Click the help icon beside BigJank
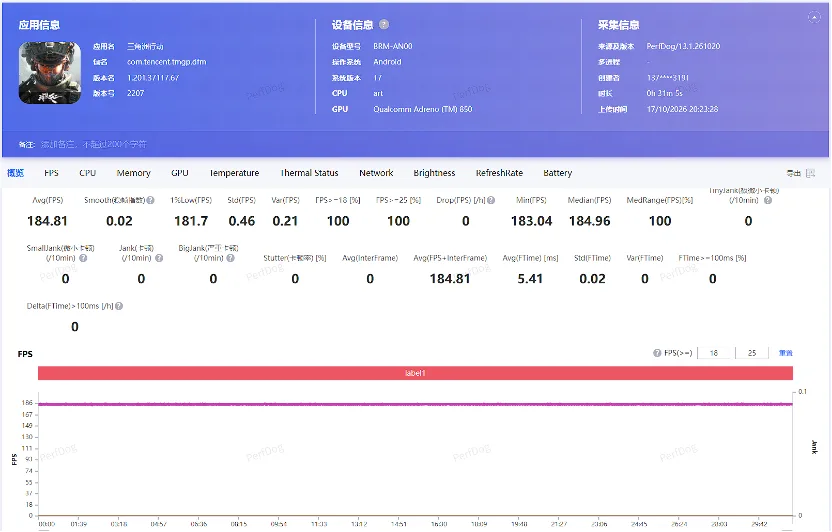The height and width of the screenshot is (532, 832). 230,258
